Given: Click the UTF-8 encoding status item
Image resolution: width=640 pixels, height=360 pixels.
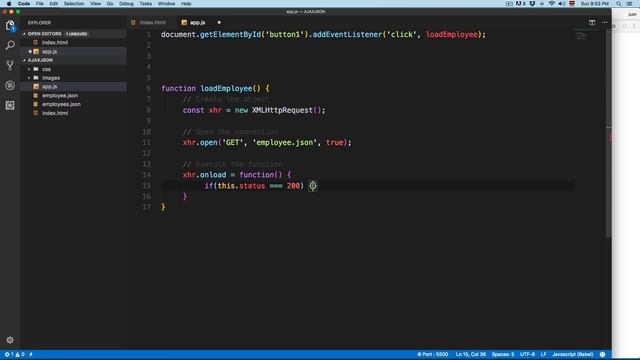Looking at the screenshot, I should [x=527, y=355].
